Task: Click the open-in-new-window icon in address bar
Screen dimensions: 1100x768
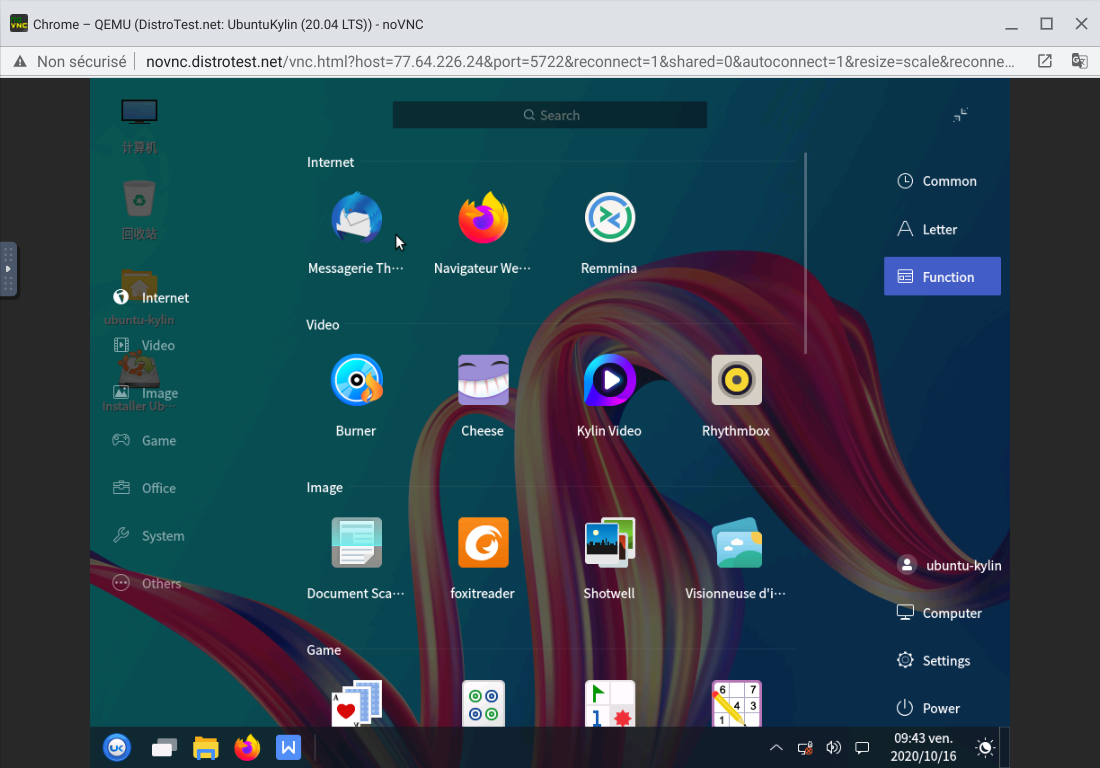Action: 1045,61
